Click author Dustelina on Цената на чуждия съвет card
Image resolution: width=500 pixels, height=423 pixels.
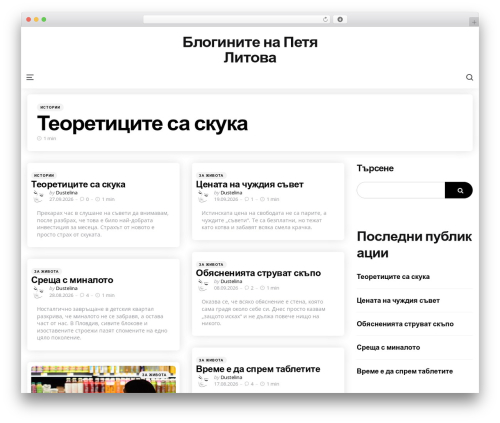point(231,193)
